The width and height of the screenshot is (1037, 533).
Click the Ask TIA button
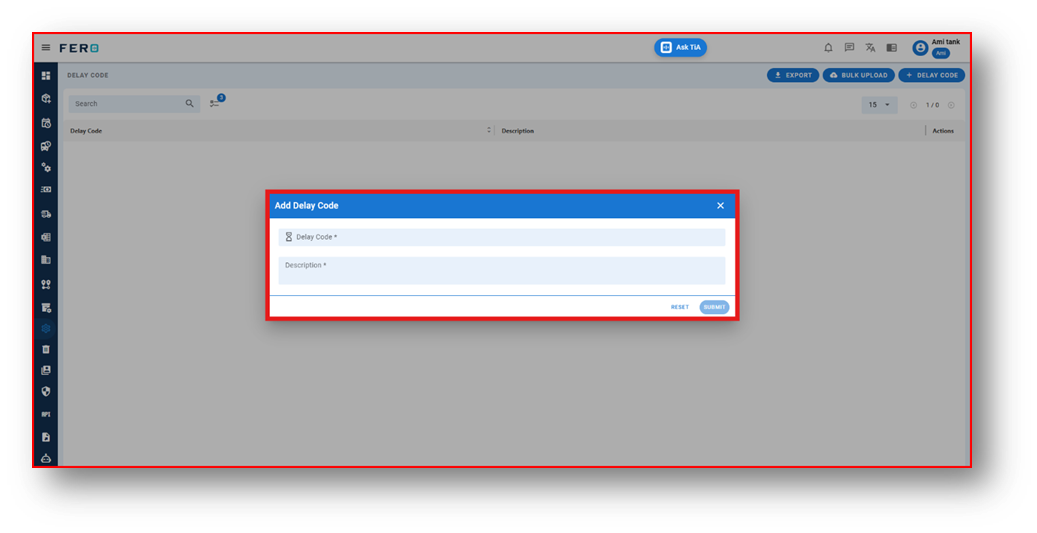[681, 48]
